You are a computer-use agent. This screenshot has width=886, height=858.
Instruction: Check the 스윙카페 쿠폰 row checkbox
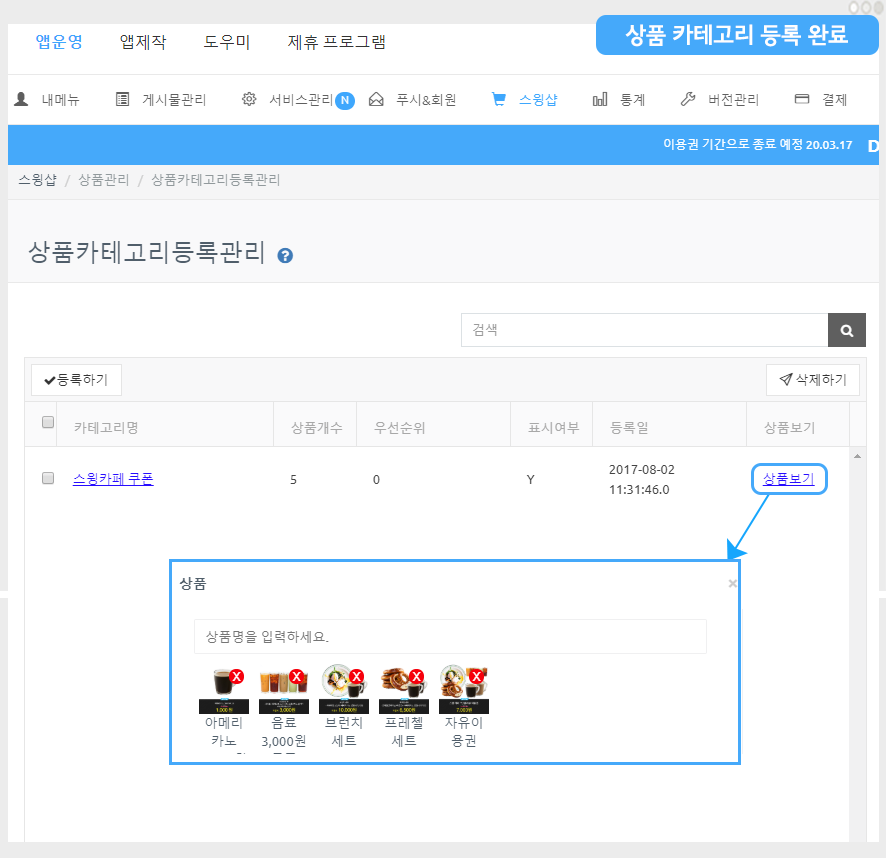(x=48, y=479)
